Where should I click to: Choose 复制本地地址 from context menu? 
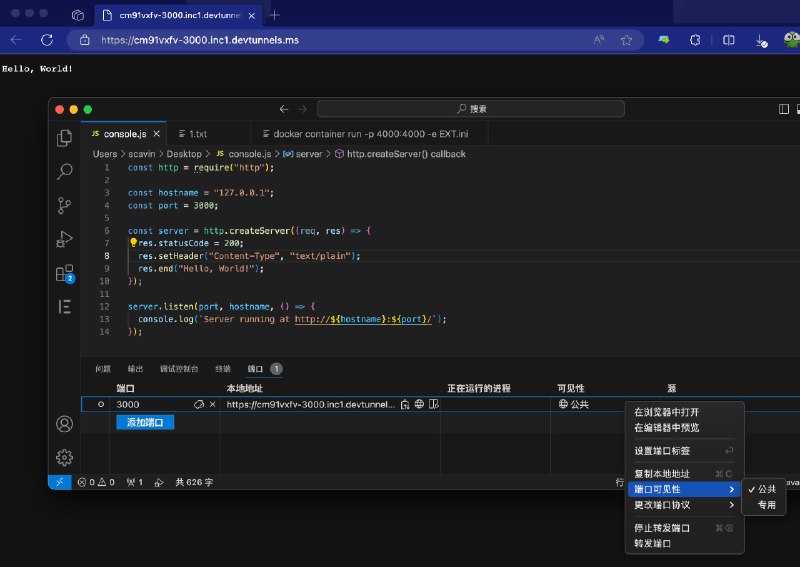[684, 474]
